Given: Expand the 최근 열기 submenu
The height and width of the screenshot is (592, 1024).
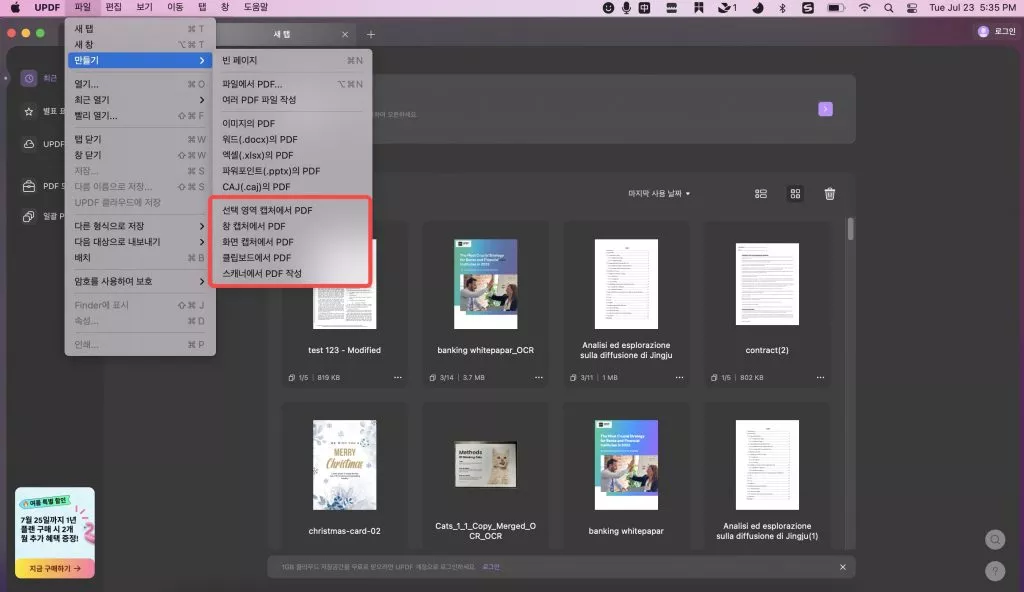Looking at the screenshot, I should coord(140,100).
